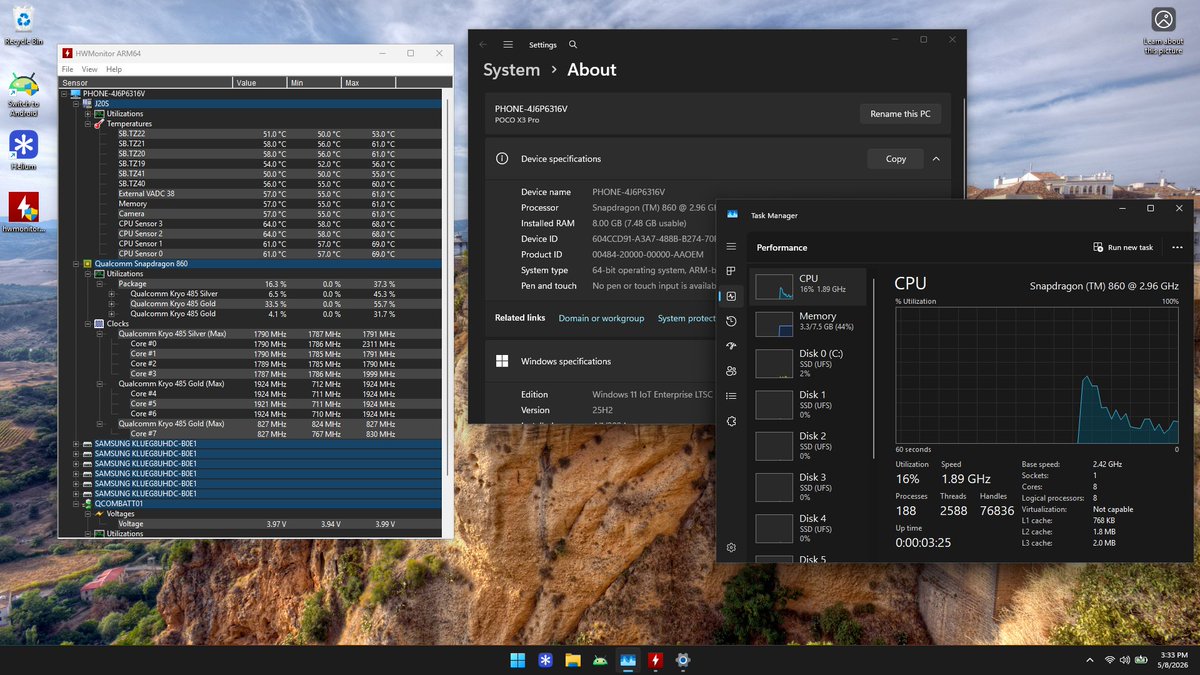Screen dimensions: 1200x675
Task: Open Services page in Task Manager sidebar
Action: click(731, 421)
